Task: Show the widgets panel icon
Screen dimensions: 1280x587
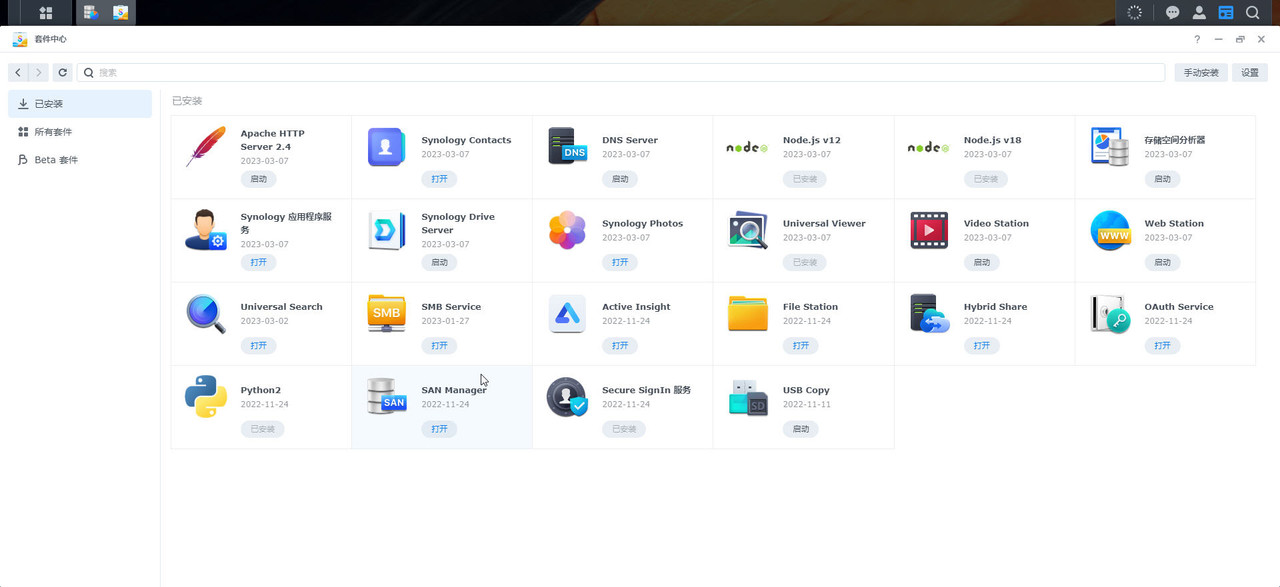Action: [x=1226, y=13]
